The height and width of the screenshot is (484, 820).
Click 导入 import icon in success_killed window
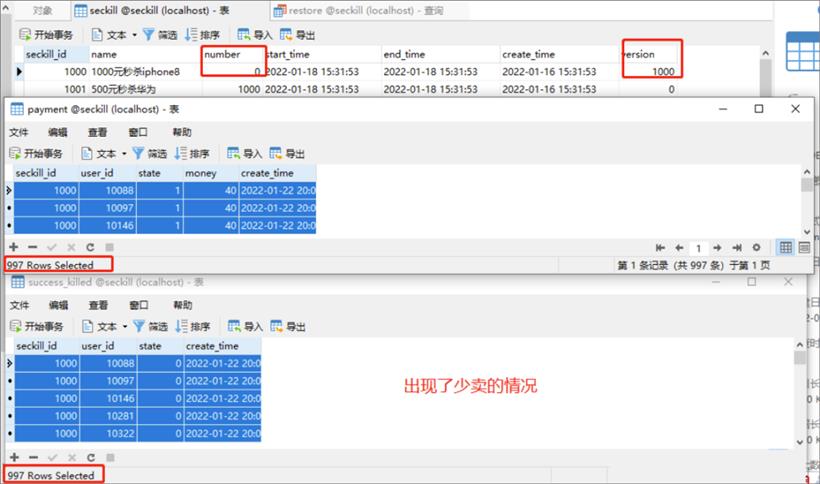(245, 327)
